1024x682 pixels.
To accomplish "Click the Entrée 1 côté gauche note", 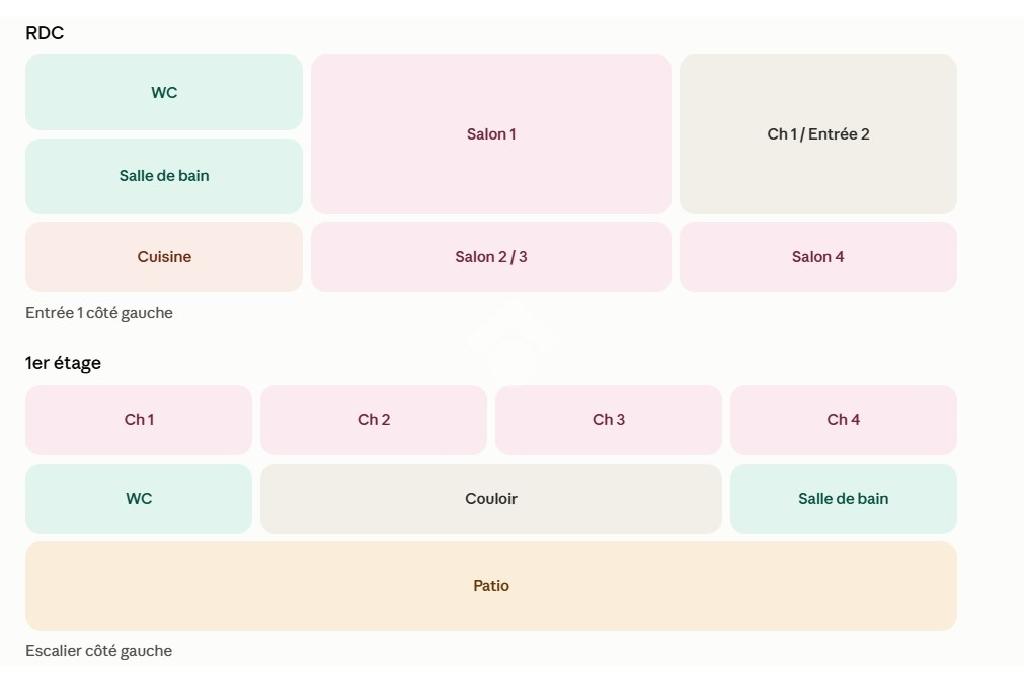I will (99, 313).
